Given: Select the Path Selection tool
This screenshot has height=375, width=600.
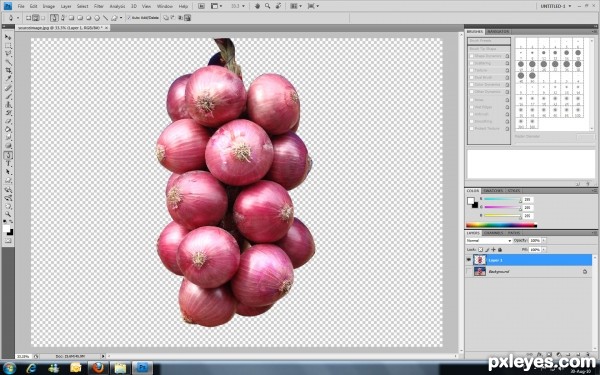Looking at the screenshot, I should pyautogui.click(x=8, y=172).
